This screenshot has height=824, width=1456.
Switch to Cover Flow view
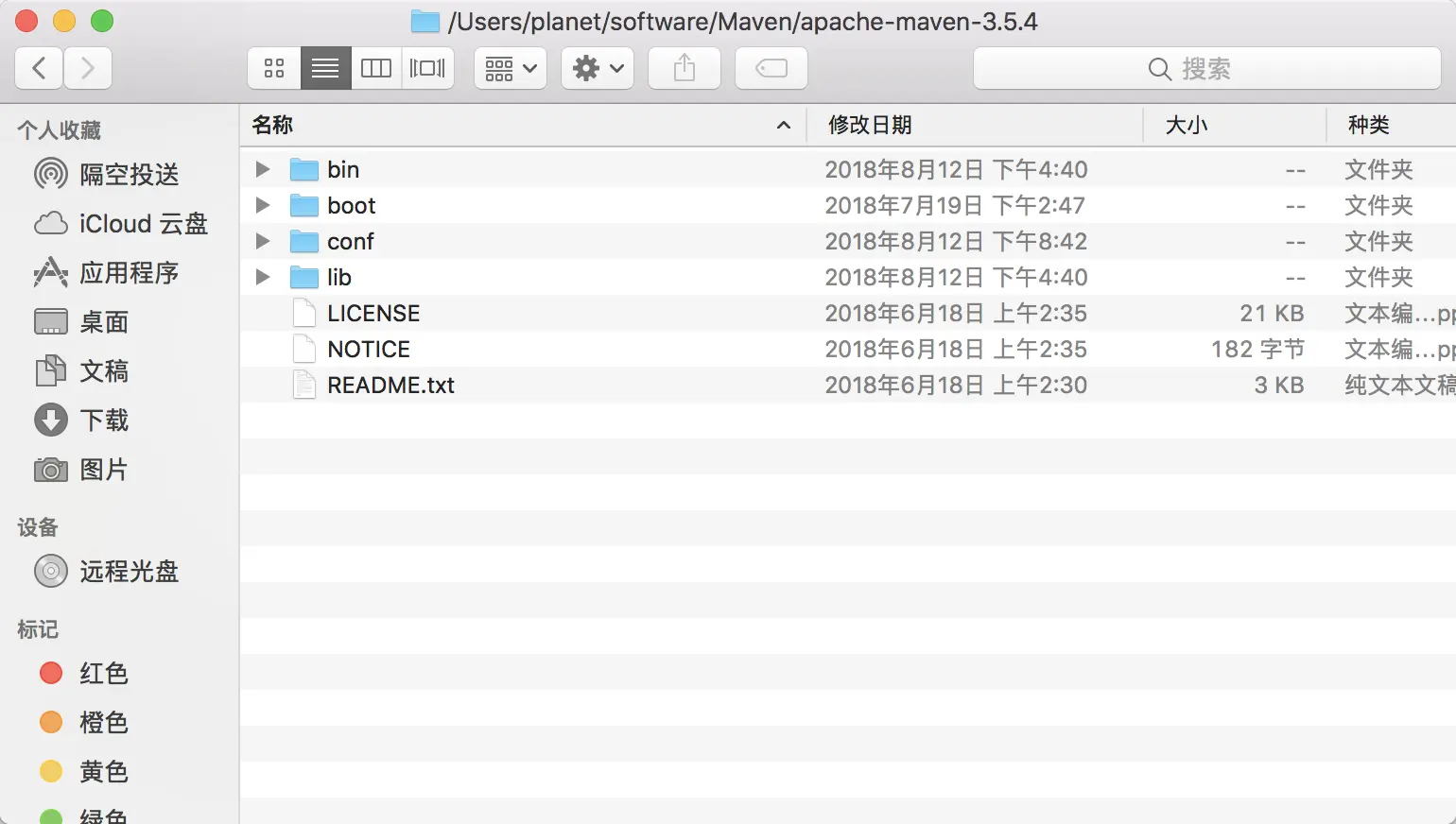pos(427,68)
